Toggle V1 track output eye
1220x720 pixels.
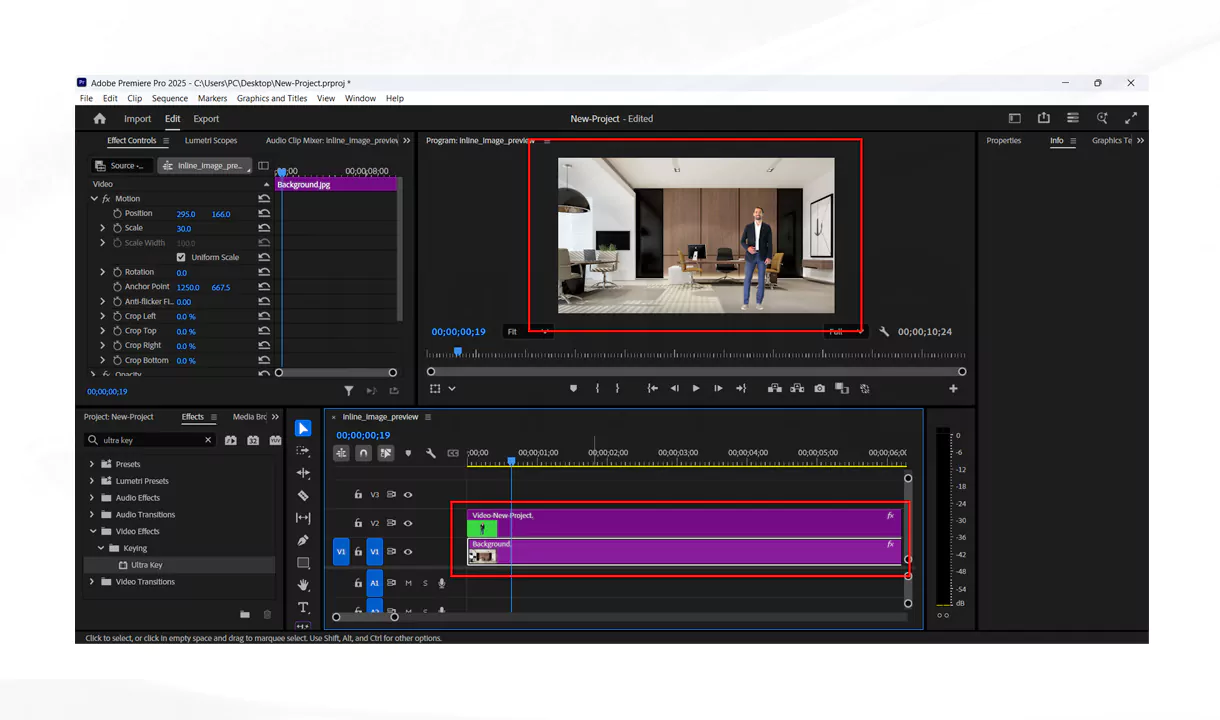pos(408,551)
